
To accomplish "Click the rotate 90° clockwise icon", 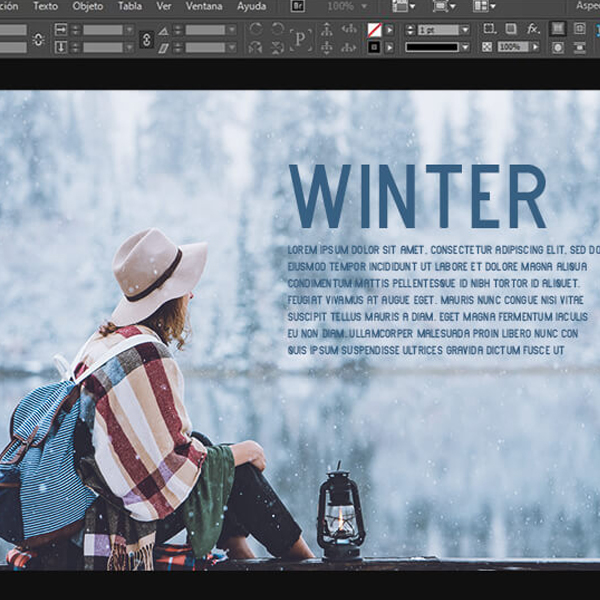I will 255,30.
